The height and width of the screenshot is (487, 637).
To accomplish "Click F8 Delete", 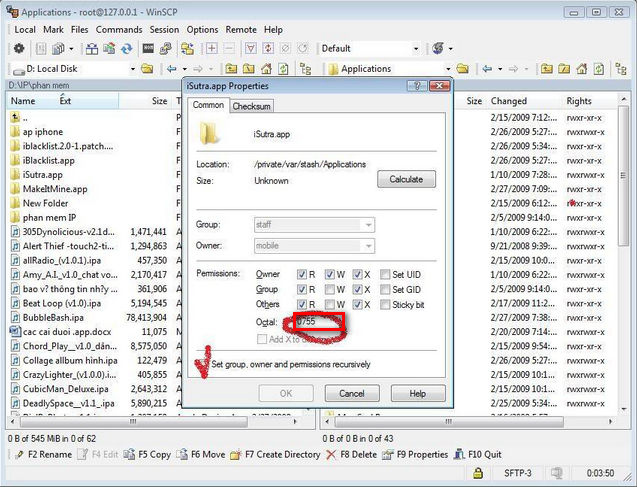I will (x=352, y=455).
